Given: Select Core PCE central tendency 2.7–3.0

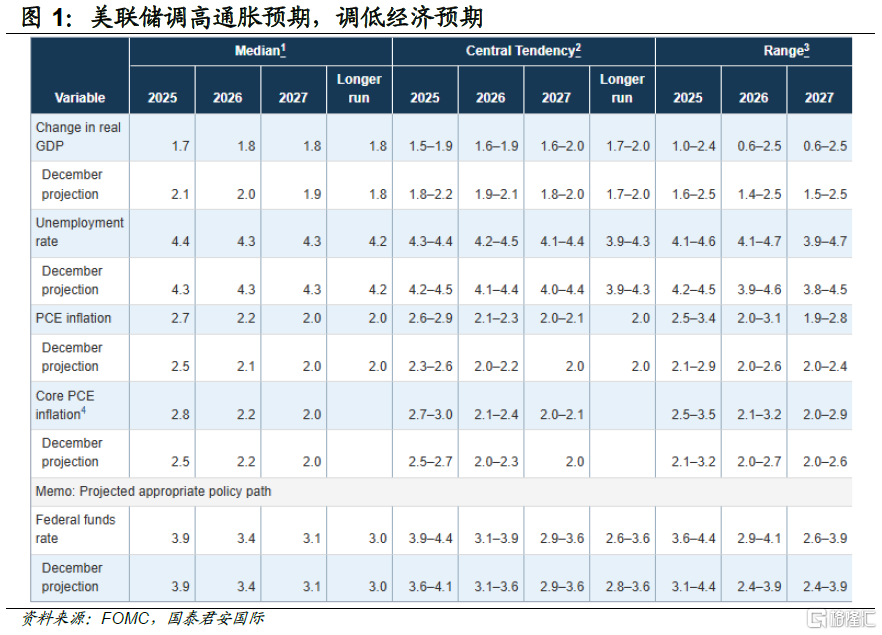Looking at the screenshot, I should point(431,415).
